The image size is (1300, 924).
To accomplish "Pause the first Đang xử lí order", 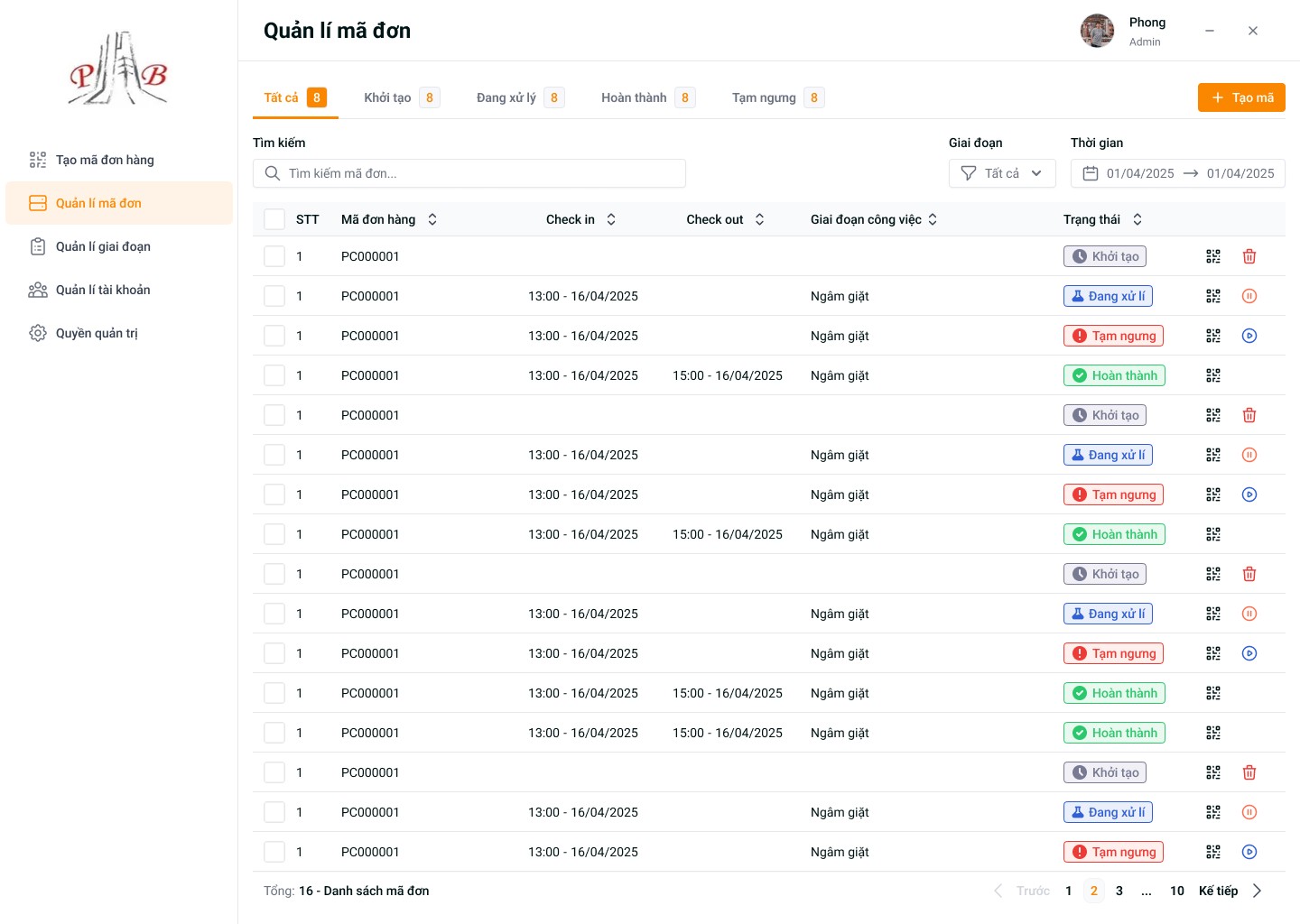I will pos(1249,296).
